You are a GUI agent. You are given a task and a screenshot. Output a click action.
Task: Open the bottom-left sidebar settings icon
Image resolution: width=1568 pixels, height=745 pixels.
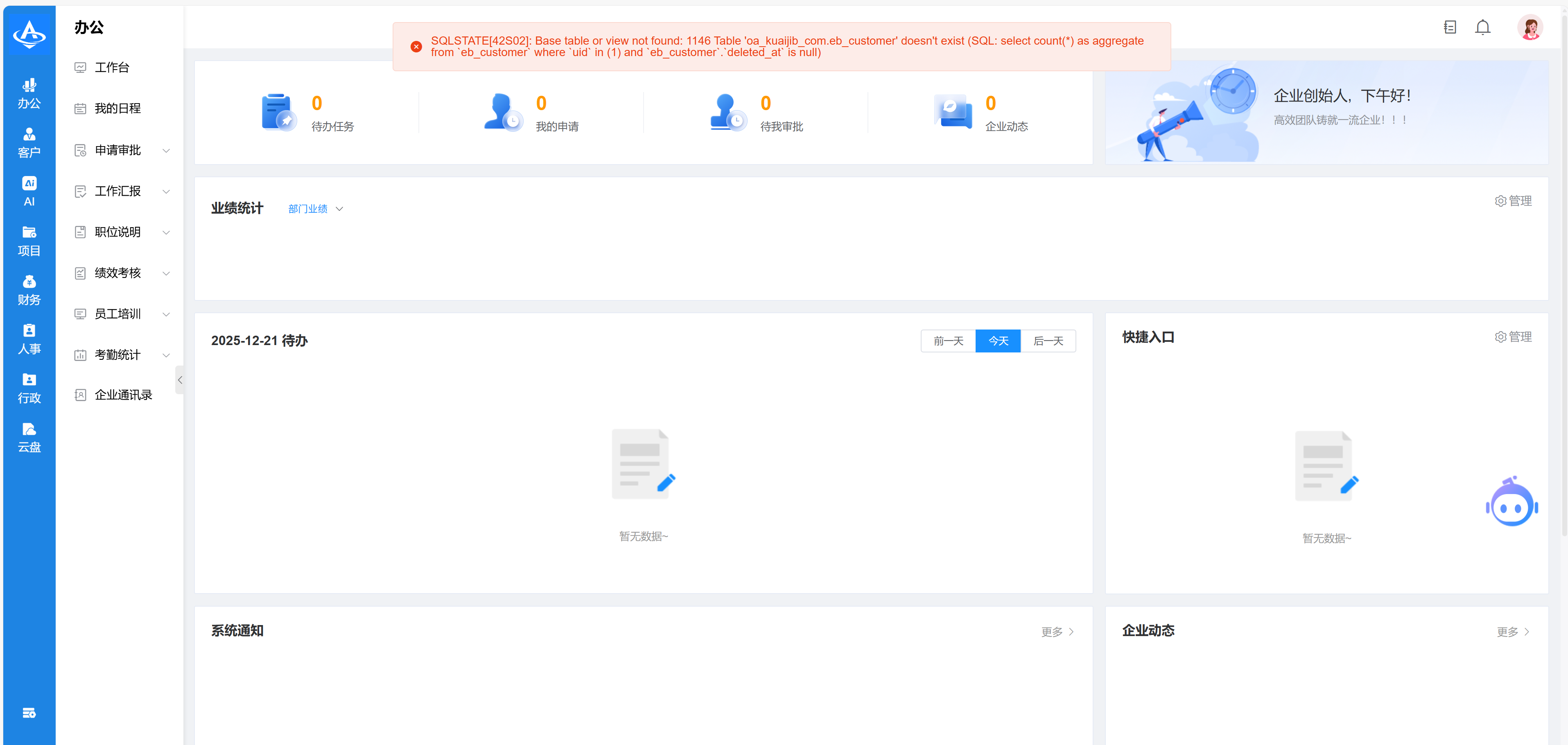(x=29, y=713)
